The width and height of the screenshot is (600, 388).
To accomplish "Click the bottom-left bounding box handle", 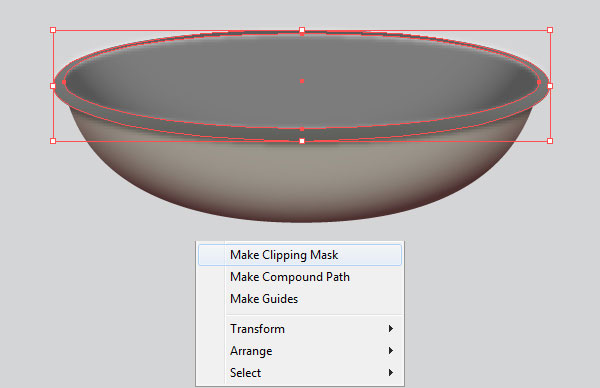I will pyautogui.click(x=53, y=141).
